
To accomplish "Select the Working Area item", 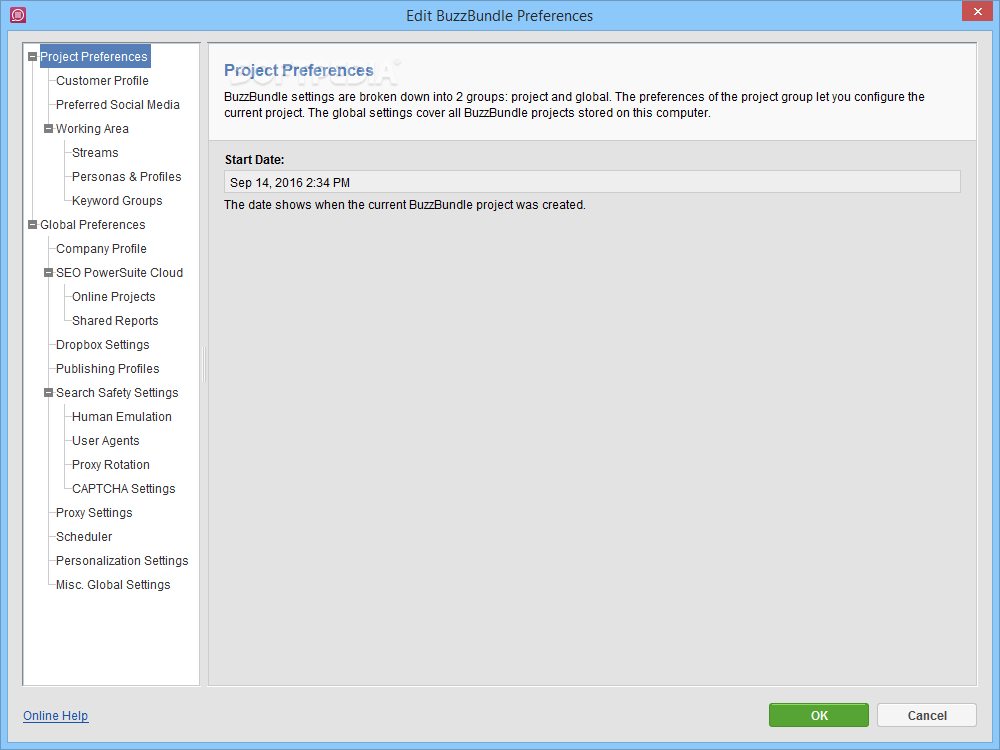I will [92, 129].
